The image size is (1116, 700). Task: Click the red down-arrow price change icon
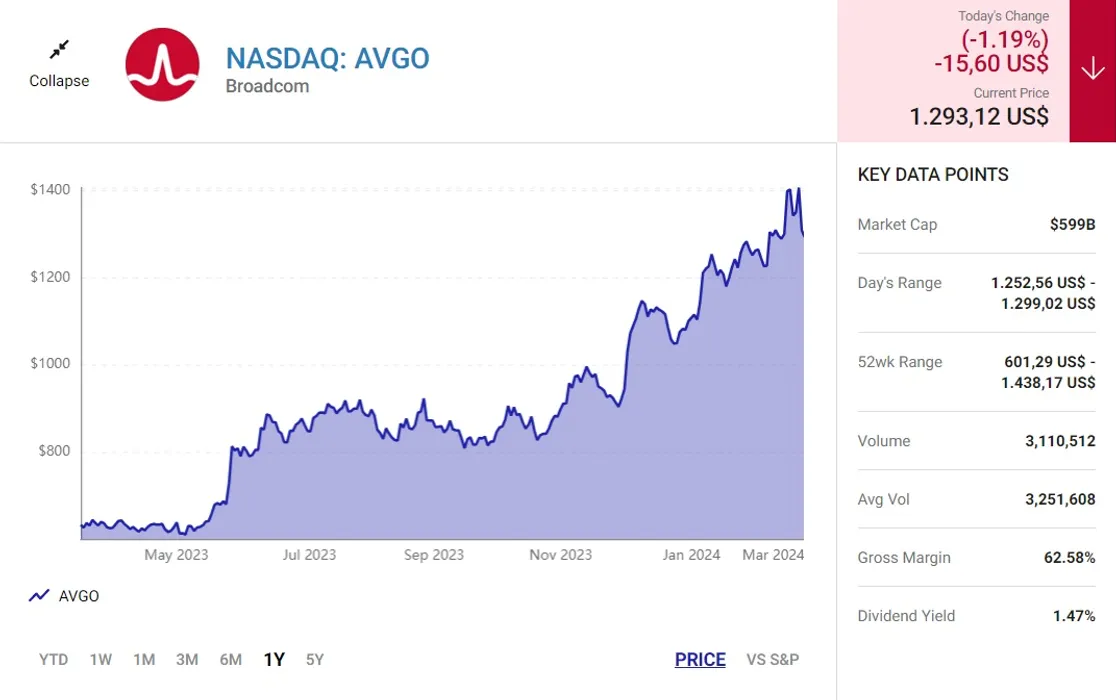coord(1092,69)
